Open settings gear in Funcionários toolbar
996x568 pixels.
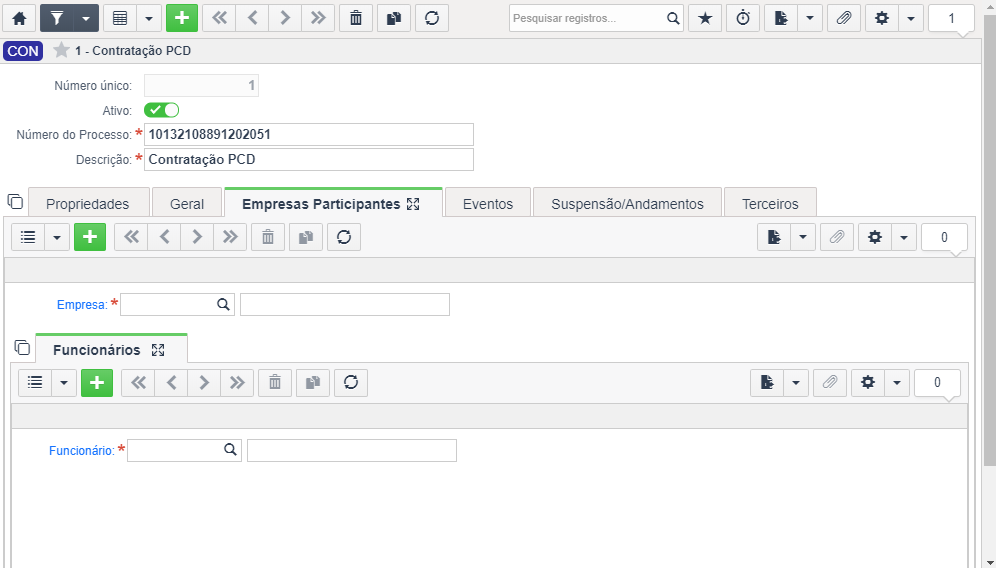tap(868, 382)
